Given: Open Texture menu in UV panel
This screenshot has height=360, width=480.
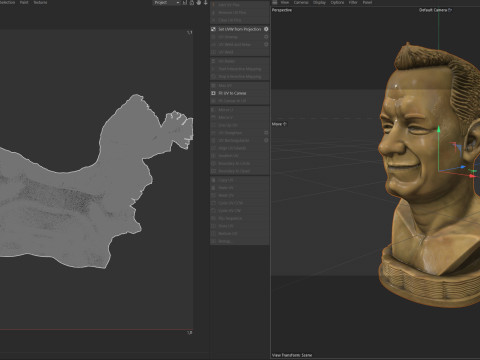Looking at the screenshot, I should [40, 2].
